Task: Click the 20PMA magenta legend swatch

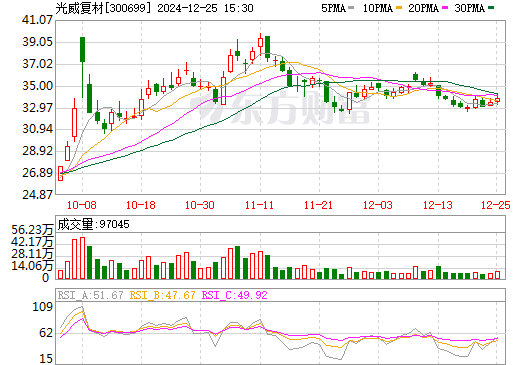Action: [445, 7]
